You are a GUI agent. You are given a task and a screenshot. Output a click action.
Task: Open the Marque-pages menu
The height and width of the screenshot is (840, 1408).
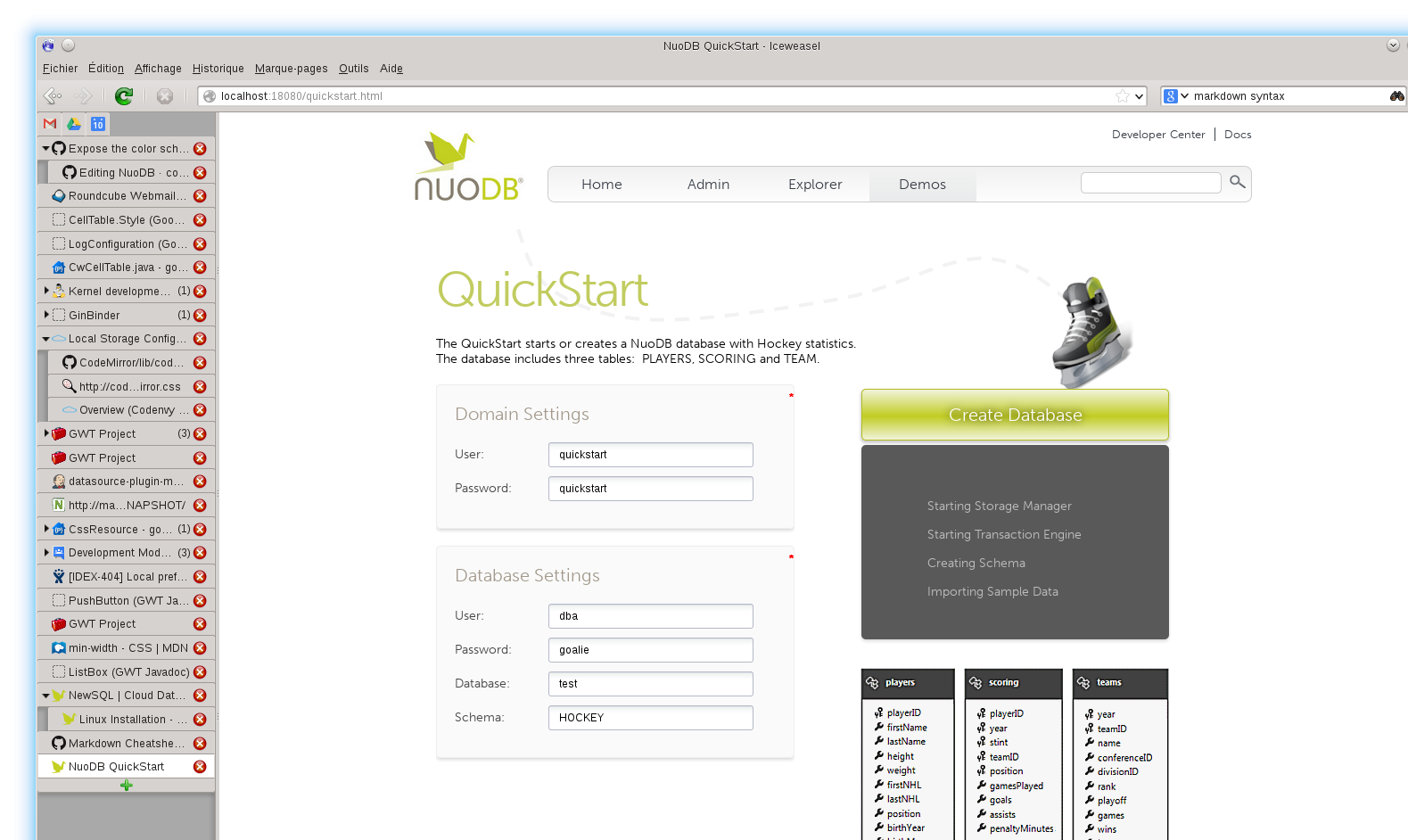pos(291,69)
